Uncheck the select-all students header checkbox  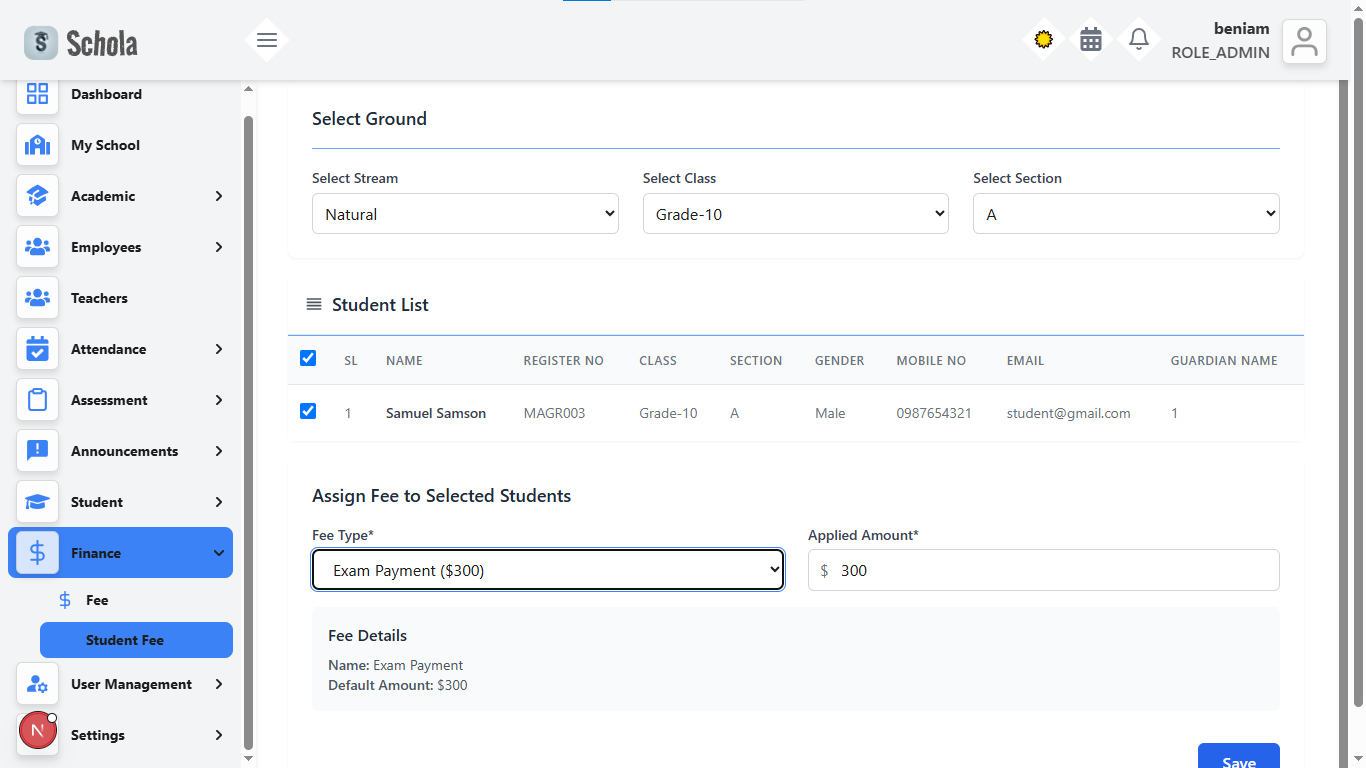tap(308, 358)
